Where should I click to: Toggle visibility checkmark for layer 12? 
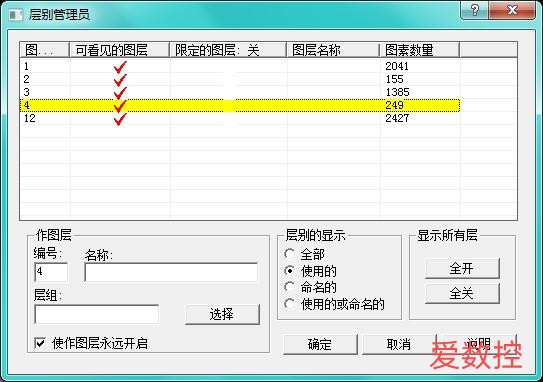click(x=120, y=119)
